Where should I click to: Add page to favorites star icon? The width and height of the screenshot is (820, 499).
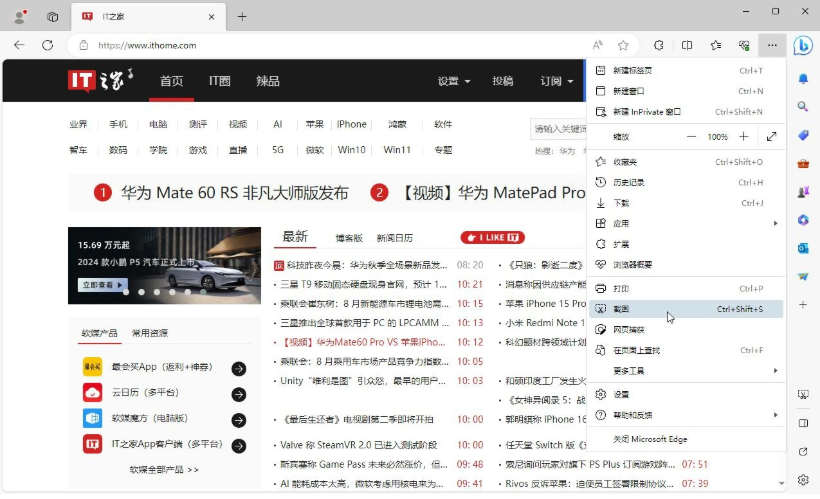[x=623, y=45]
